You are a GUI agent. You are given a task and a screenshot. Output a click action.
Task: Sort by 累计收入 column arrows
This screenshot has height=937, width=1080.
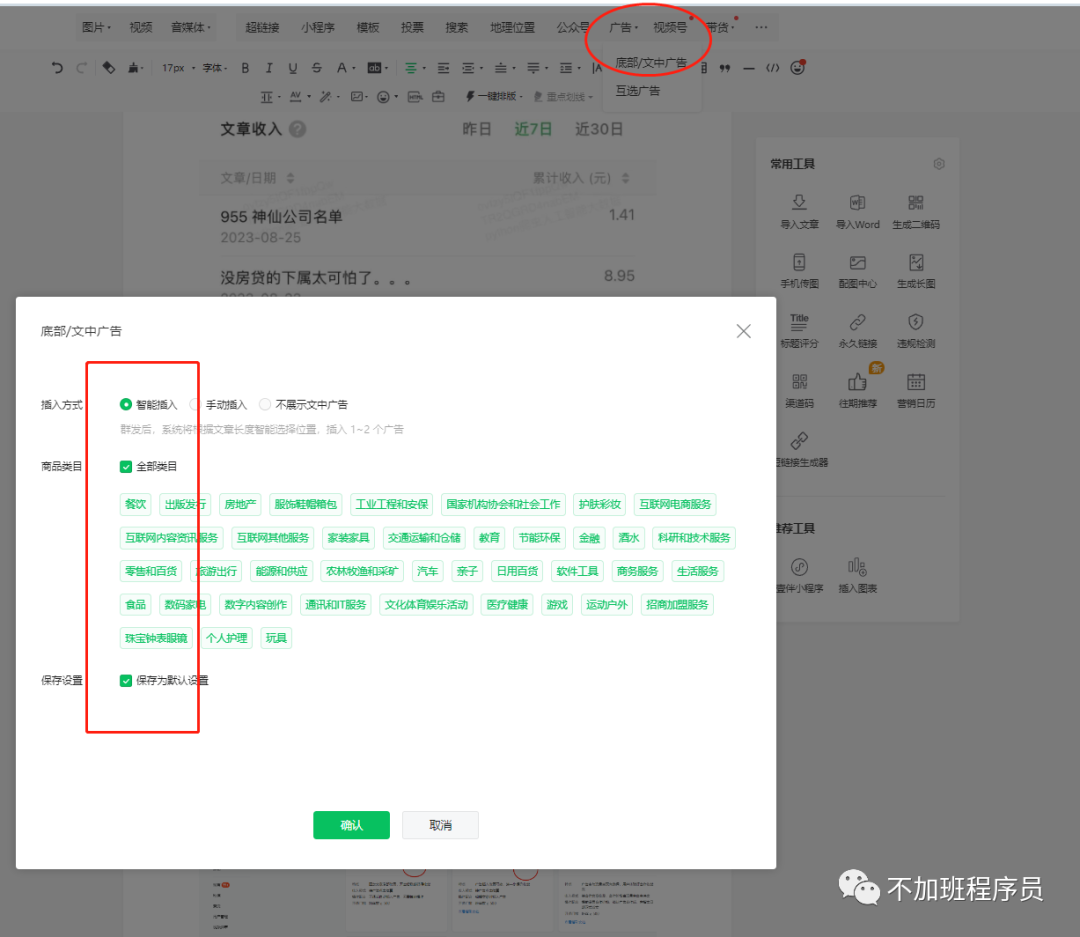[625, 178]
